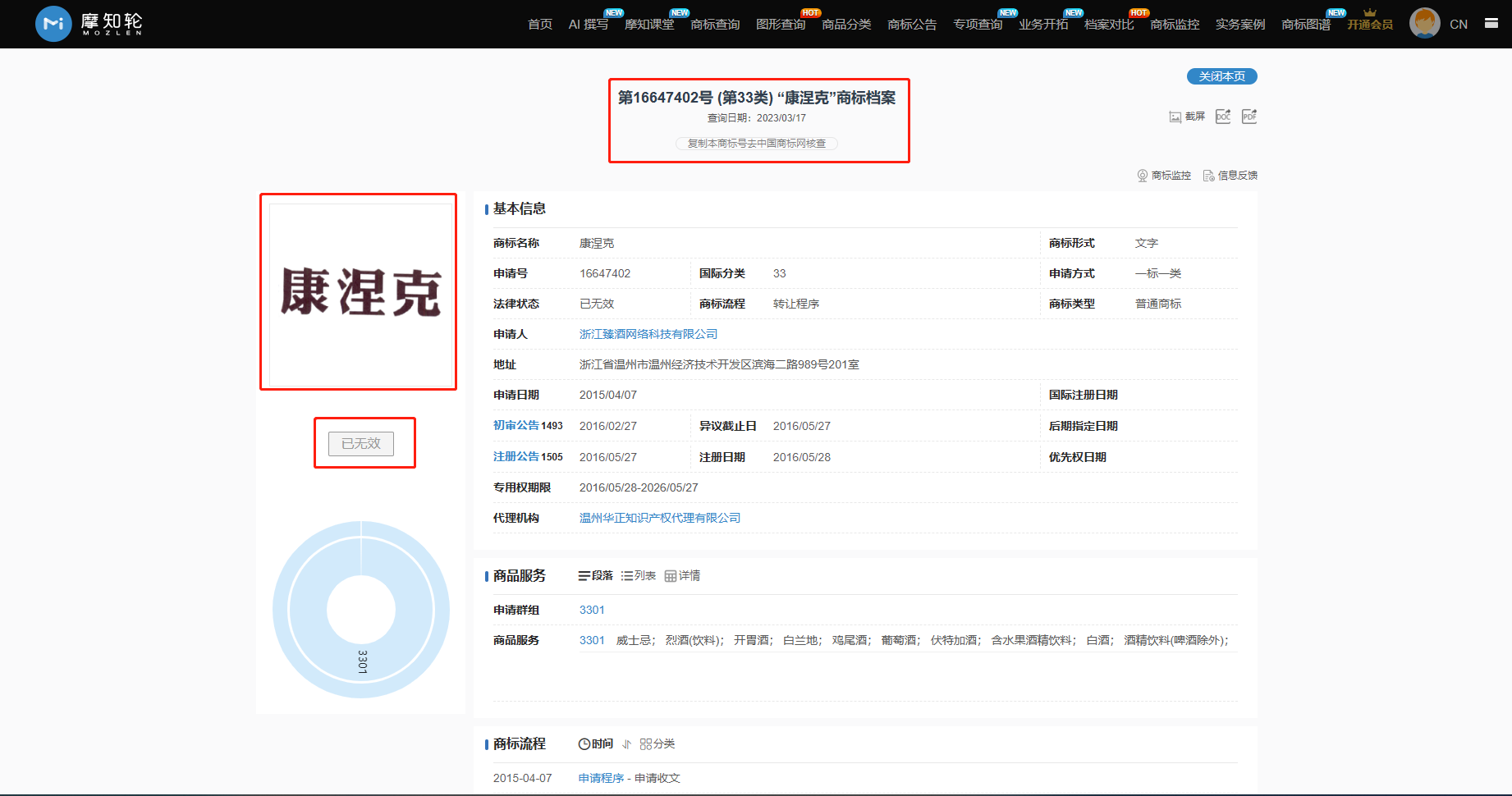Viewport: 1512px width, 796px height.
Task: Click the sort order arrows in 商标流程
Action: point(627,744)
